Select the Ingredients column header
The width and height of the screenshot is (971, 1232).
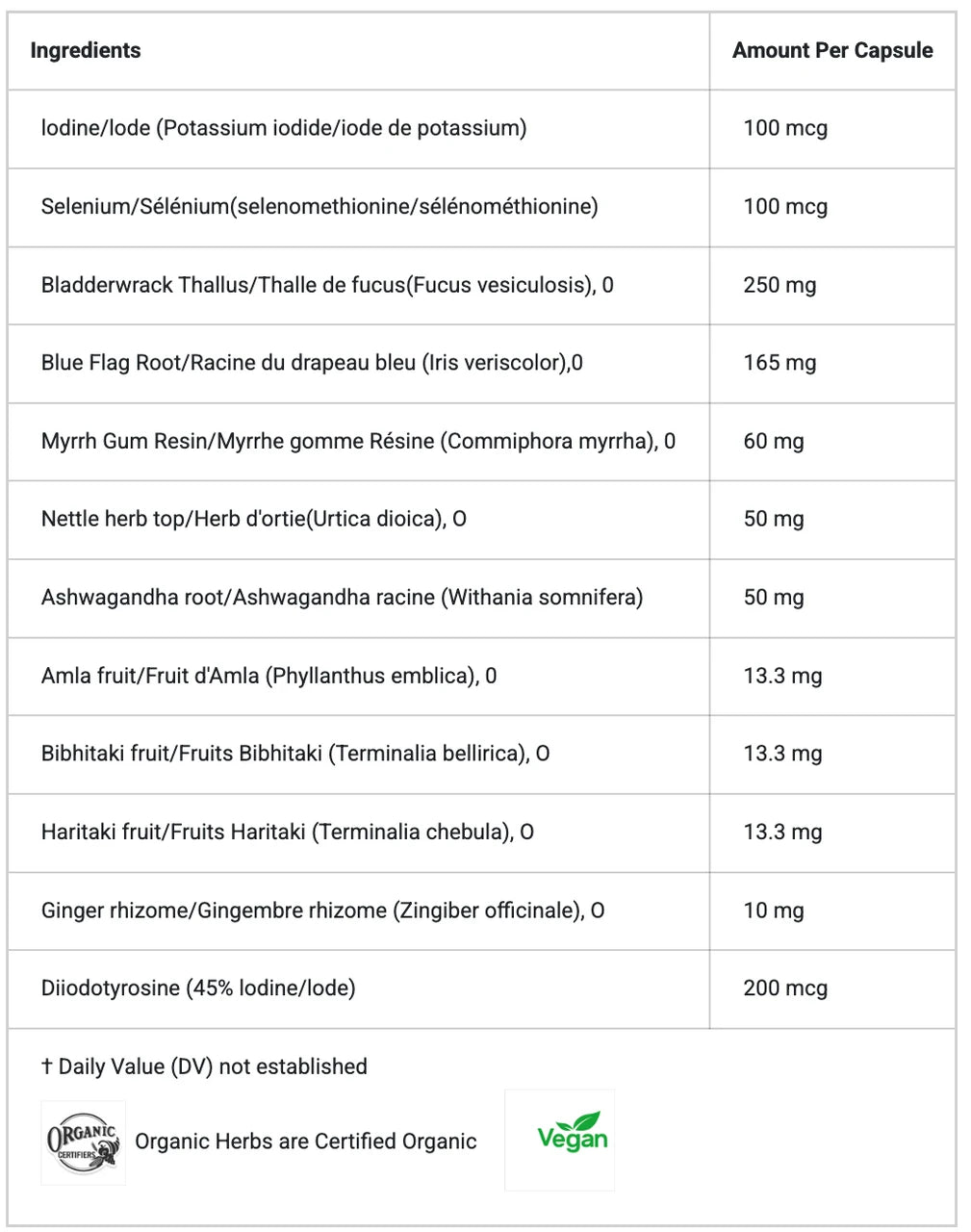pos(86,51)
